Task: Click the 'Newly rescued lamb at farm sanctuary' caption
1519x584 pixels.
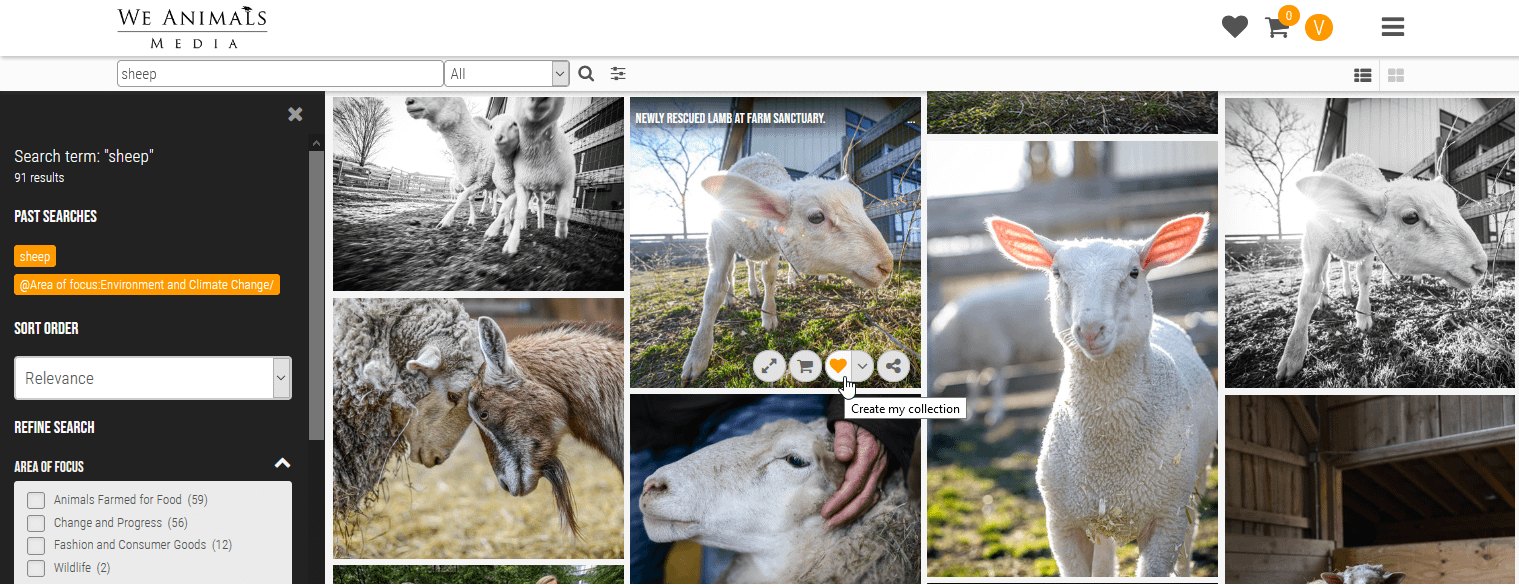Action: [x=730, y=118]
